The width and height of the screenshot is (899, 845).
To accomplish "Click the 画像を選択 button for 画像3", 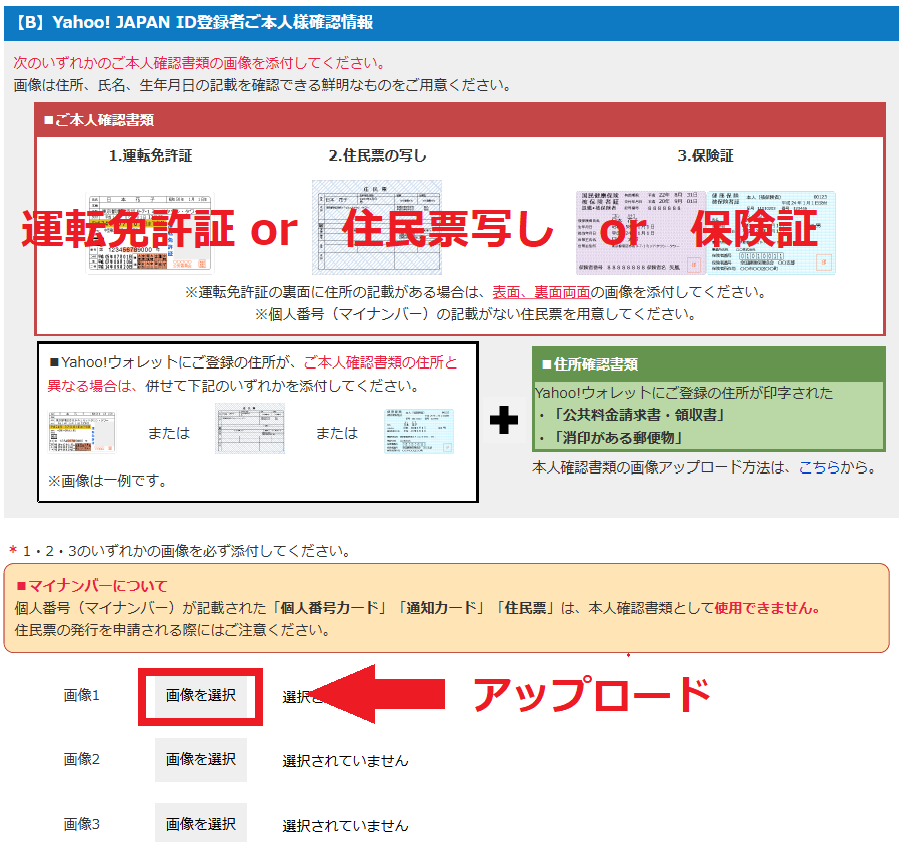I will [201, 822].
